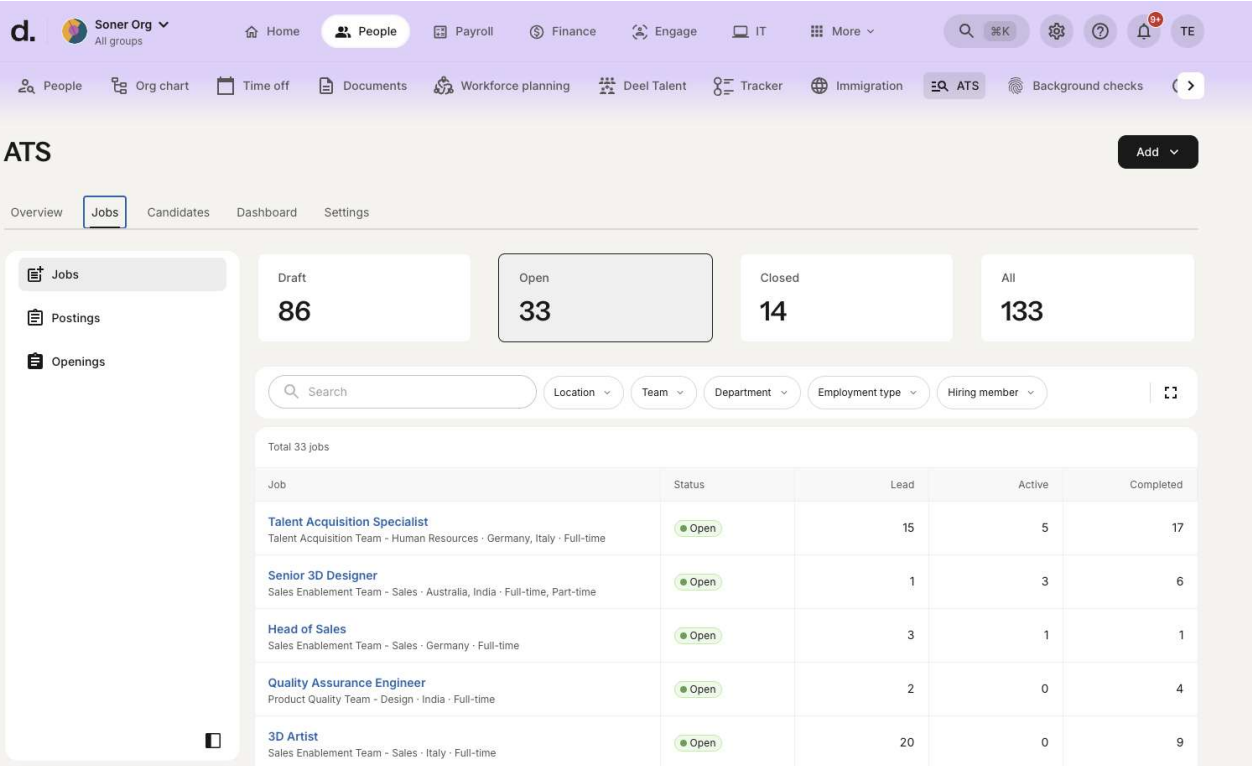This screenshot has width=1252, height=766.
Task: Switch to the Jobs tab
Action: coord(105,212)
